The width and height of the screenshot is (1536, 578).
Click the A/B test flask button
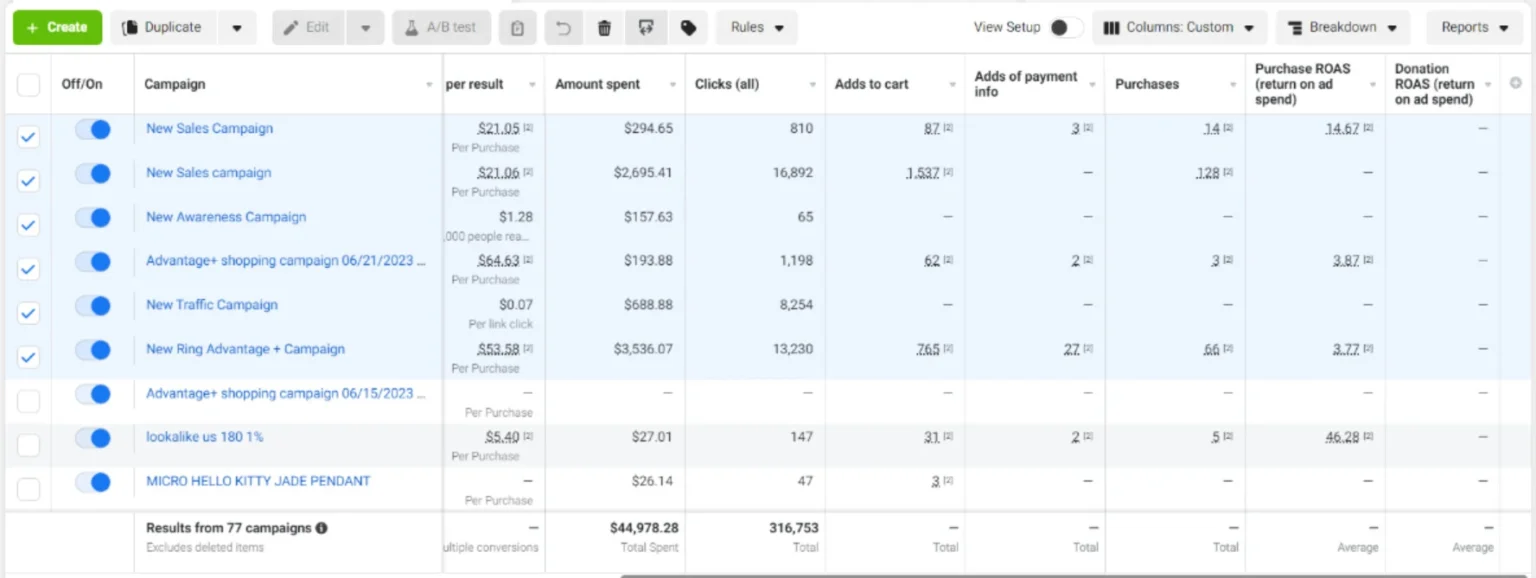(441, 28)
